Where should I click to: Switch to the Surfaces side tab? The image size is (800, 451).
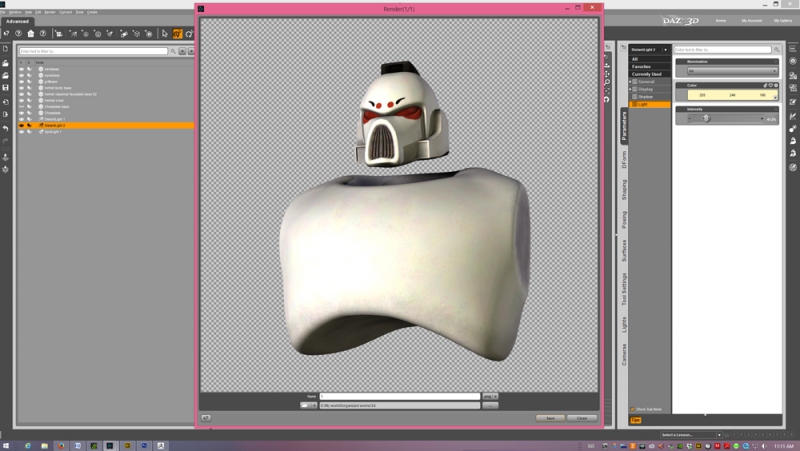click(624, 250)
